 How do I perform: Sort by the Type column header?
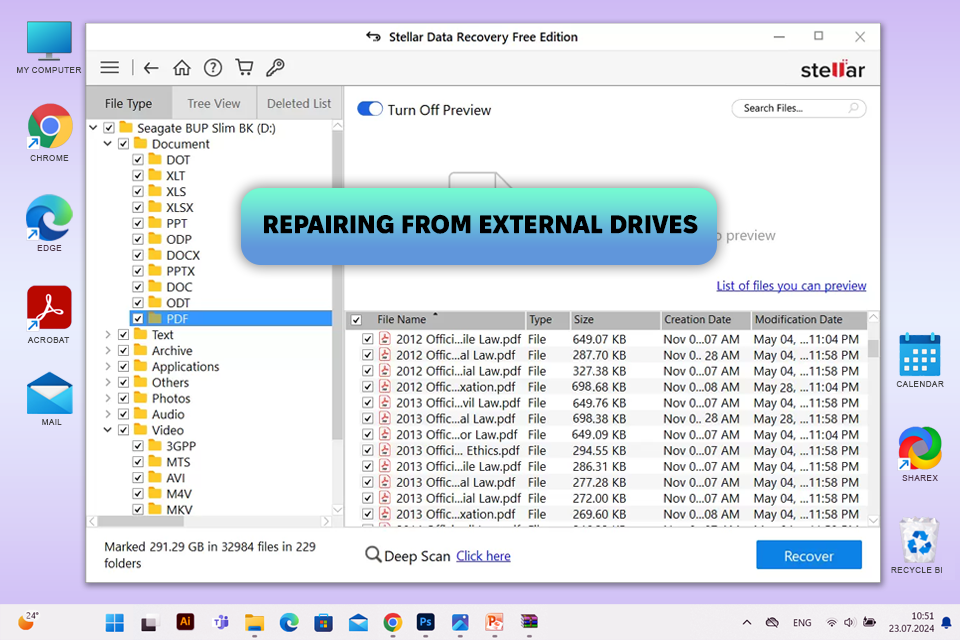tap(547, 320)
